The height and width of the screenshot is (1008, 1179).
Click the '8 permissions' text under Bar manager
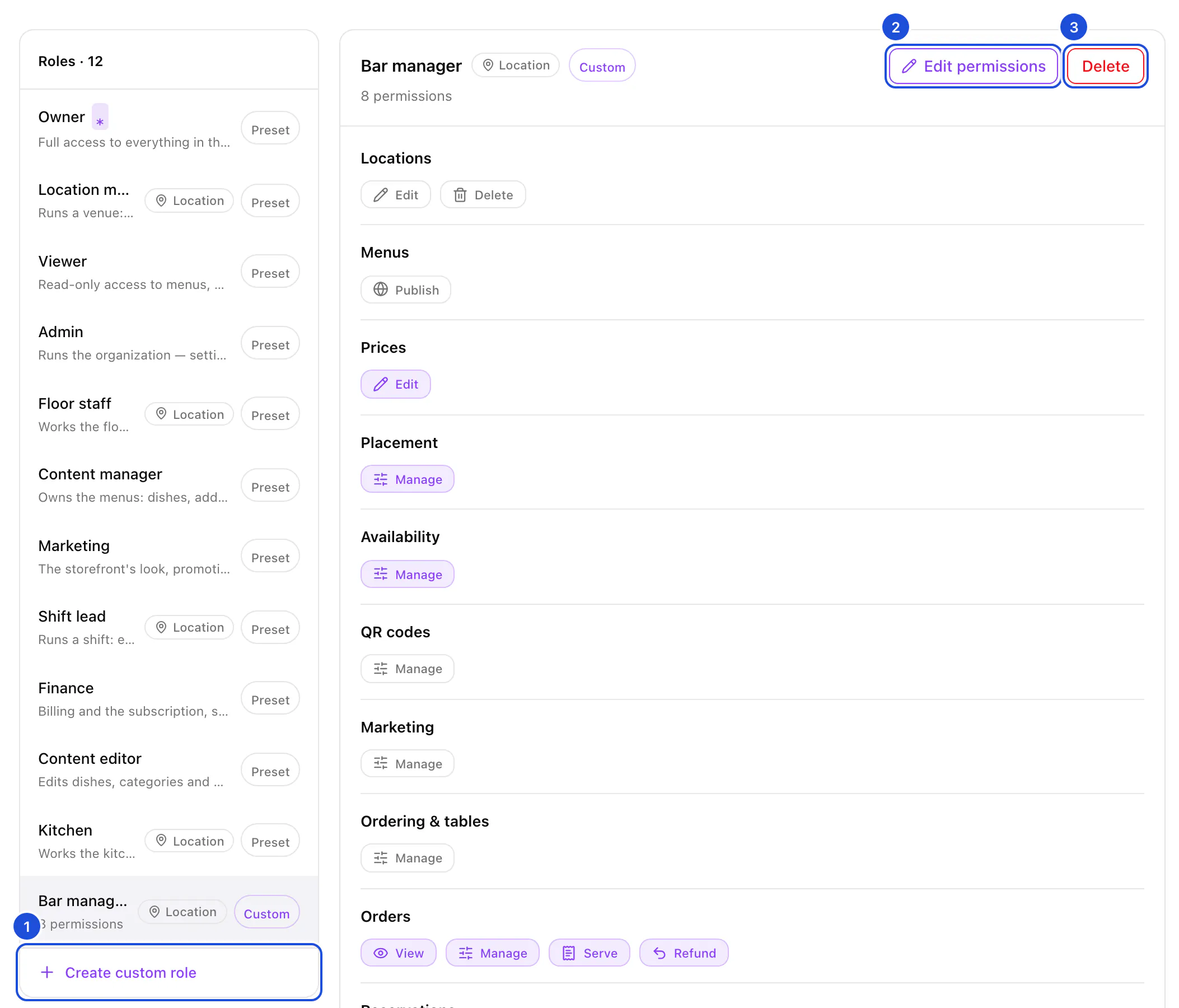tap(406, 96)
